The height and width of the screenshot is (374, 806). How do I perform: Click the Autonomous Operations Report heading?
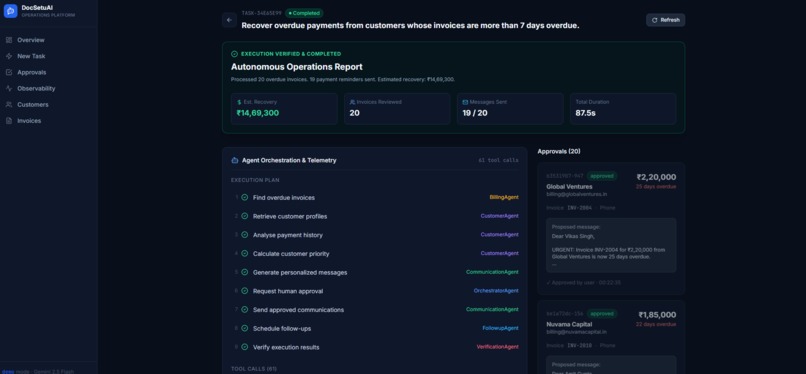point(297,67)
